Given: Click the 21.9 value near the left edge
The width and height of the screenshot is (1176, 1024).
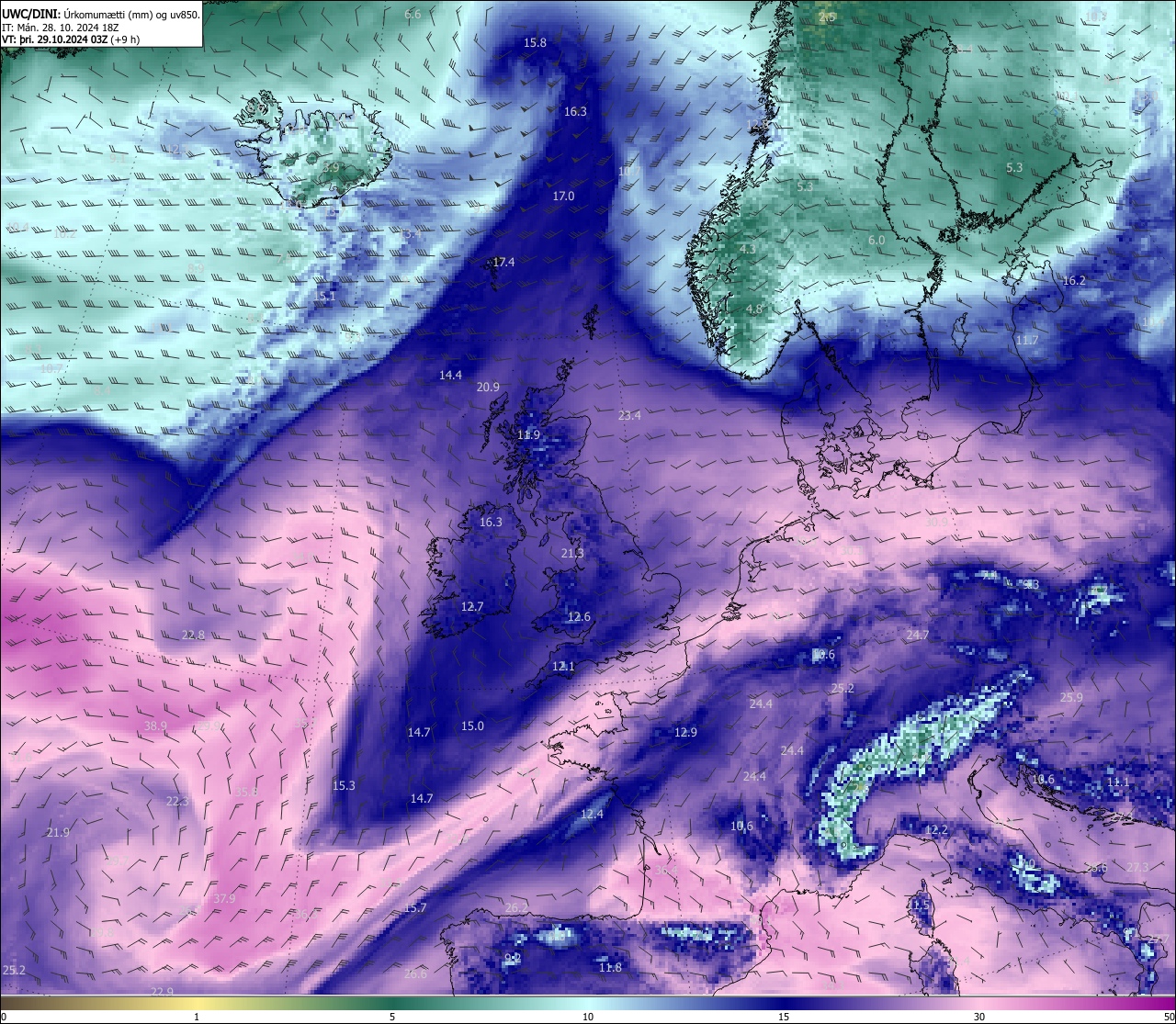Looking at the screenshot, I should 58,833.
